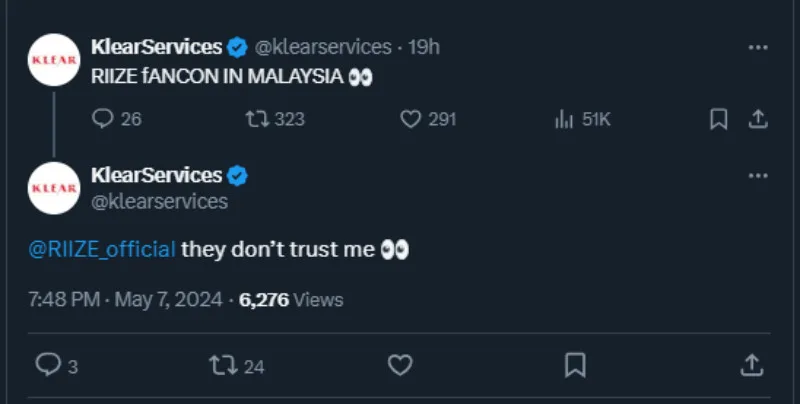Like the "they don't trust me" tweet
800x404 pixels.
[400, 365]
